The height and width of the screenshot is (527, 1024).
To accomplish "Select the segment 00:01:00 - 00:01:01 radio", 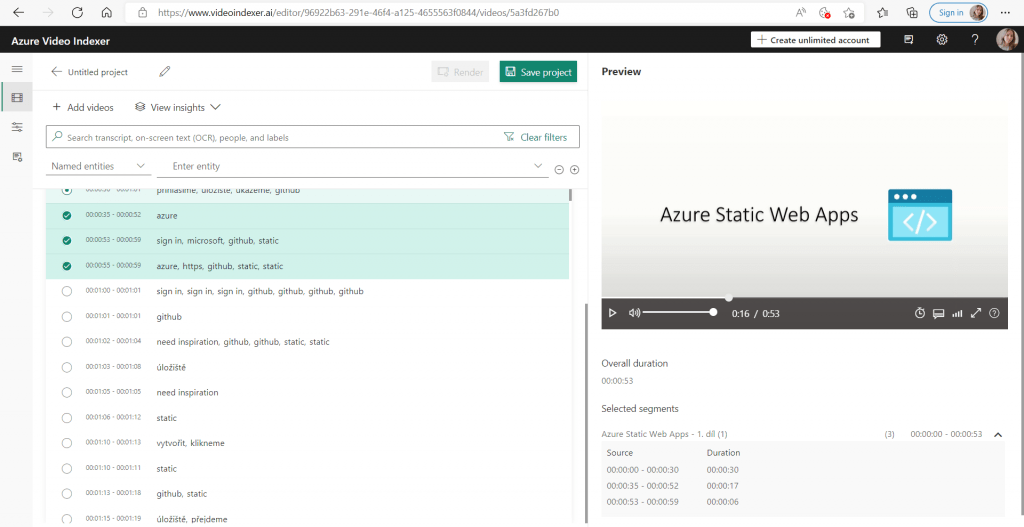I will [67, 291].
